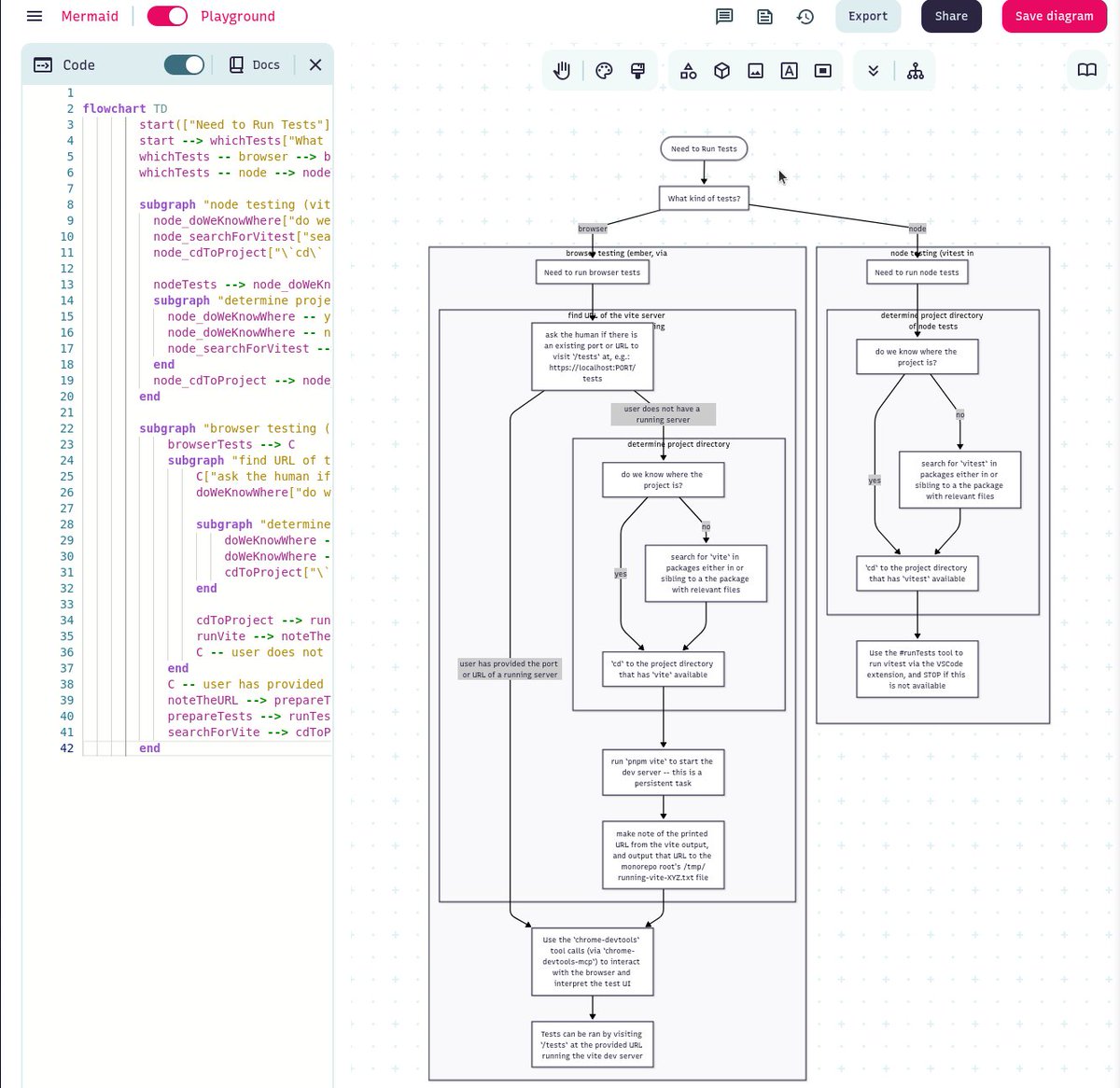The width and height of the screenshot is (1120, 1088).
Task: Select the 'What kind of tests?' node
Action: pos(704,198)
